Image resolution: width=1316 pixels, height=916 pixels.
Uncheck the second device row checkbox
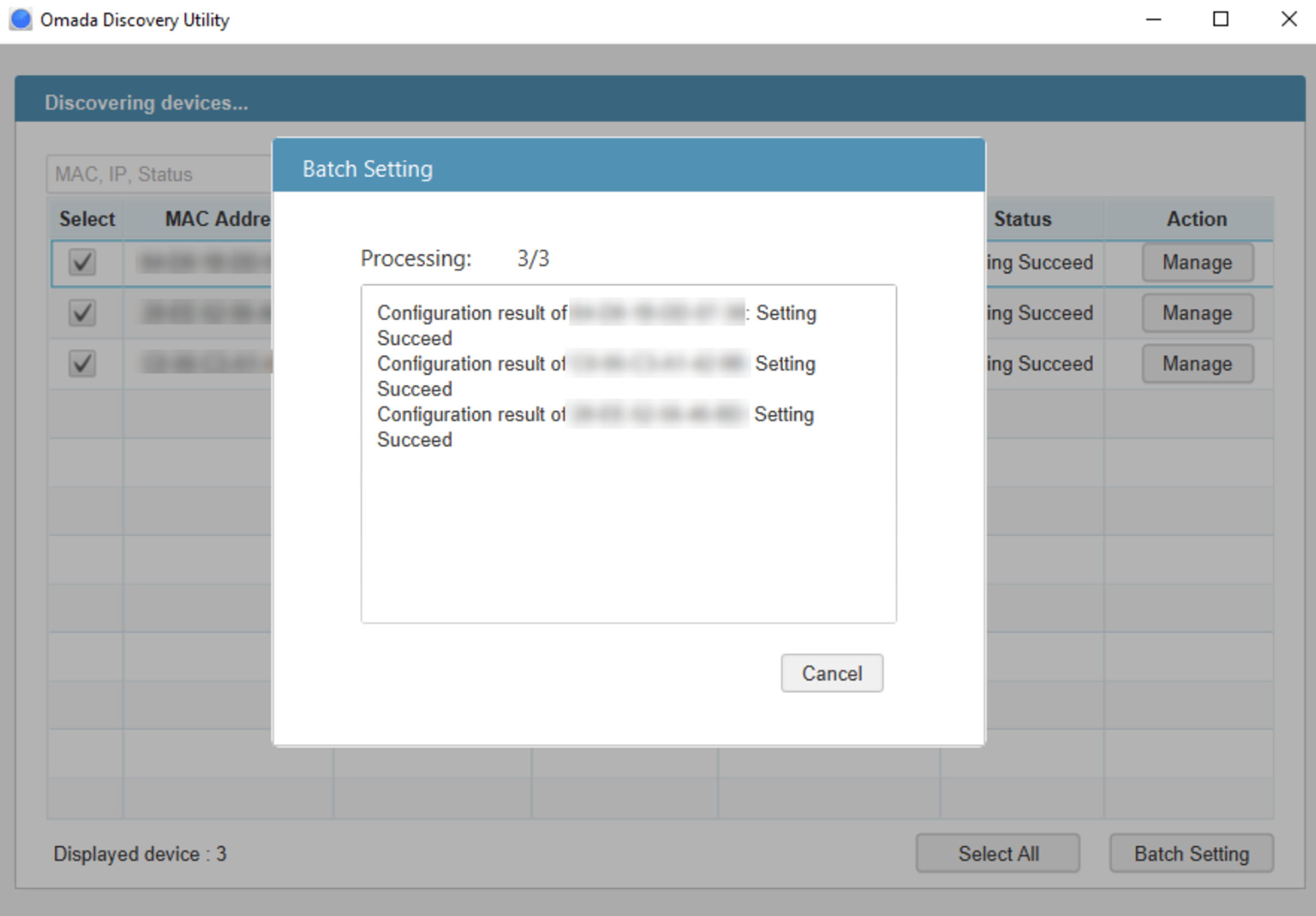[x=82, y=313]
